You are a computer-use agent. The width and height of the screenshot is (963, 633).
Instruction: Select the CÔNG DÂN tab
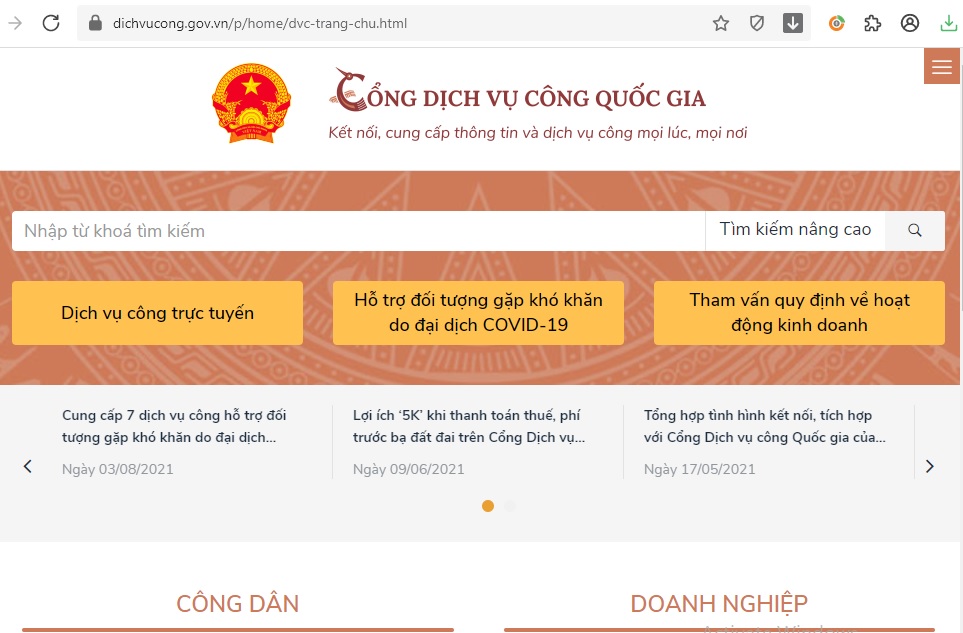[238, 604]
